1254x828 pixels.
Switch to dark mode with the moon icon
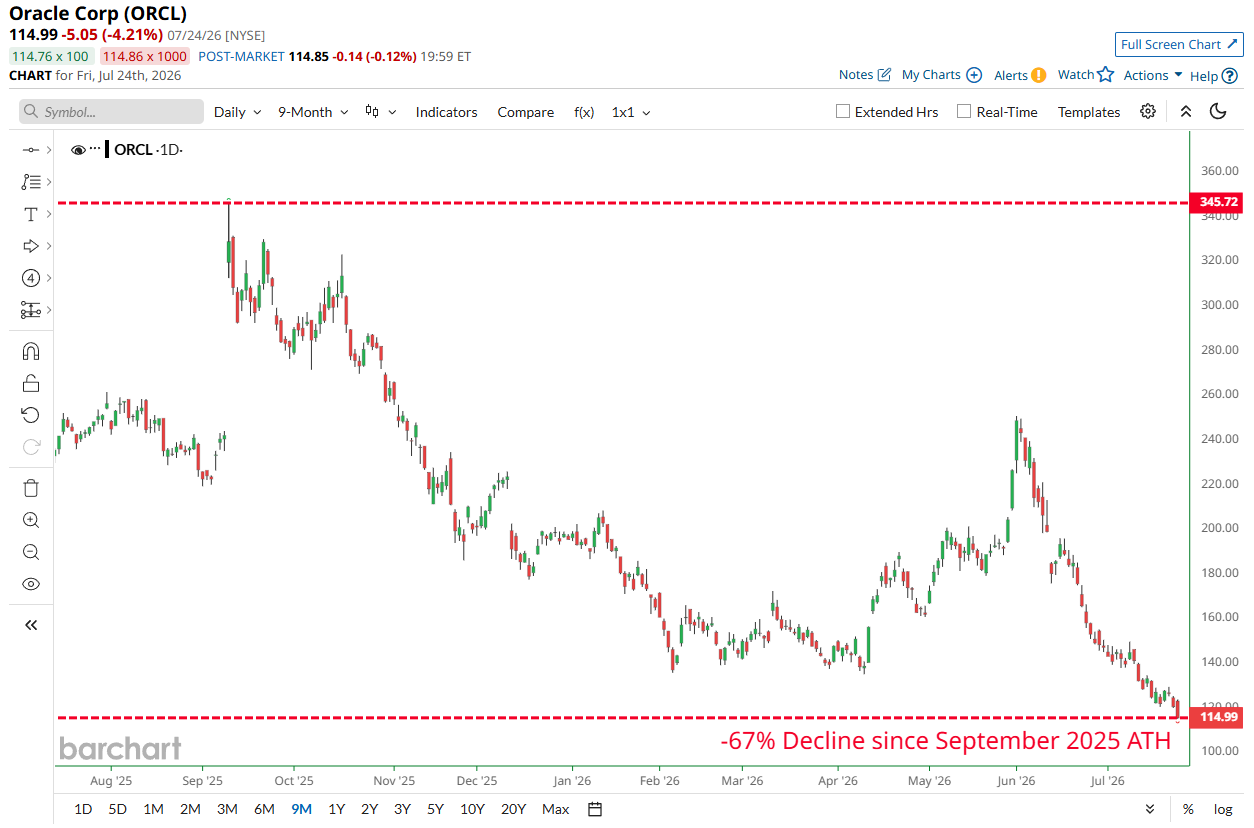pos(1218,112)
